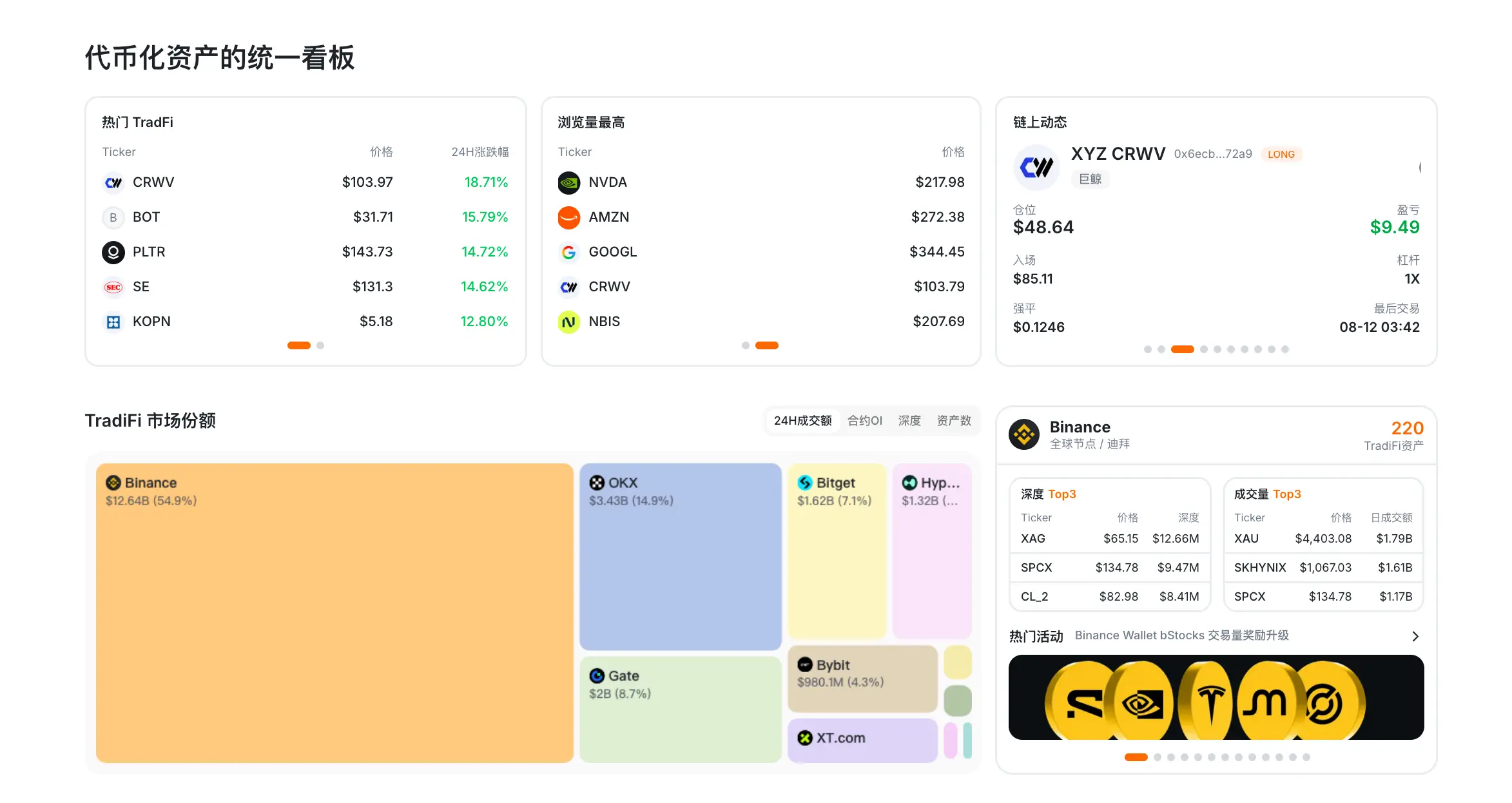Select the 24H成交额 tab
The image size is (1512, 803).
pyautogui.click(x=802, y=421)
